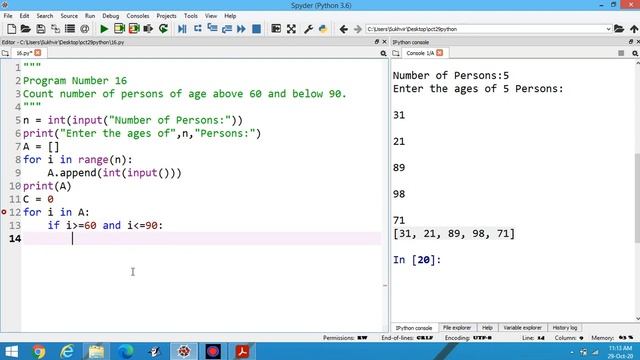
Task: Switch to the IPython console bottom tab
Action: point(413,328)
